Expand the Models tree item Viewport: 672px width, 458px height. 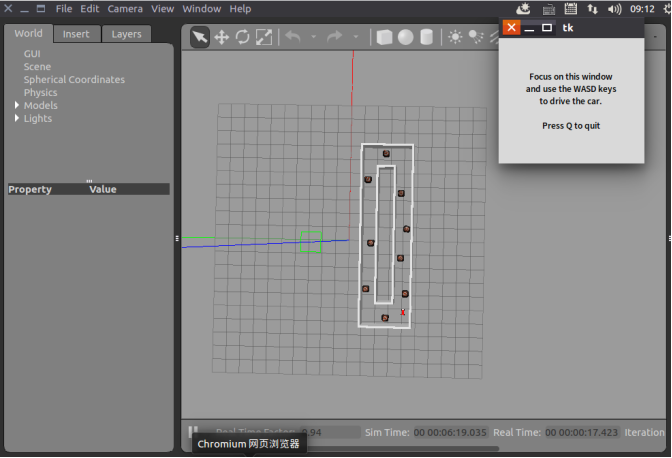17,105
